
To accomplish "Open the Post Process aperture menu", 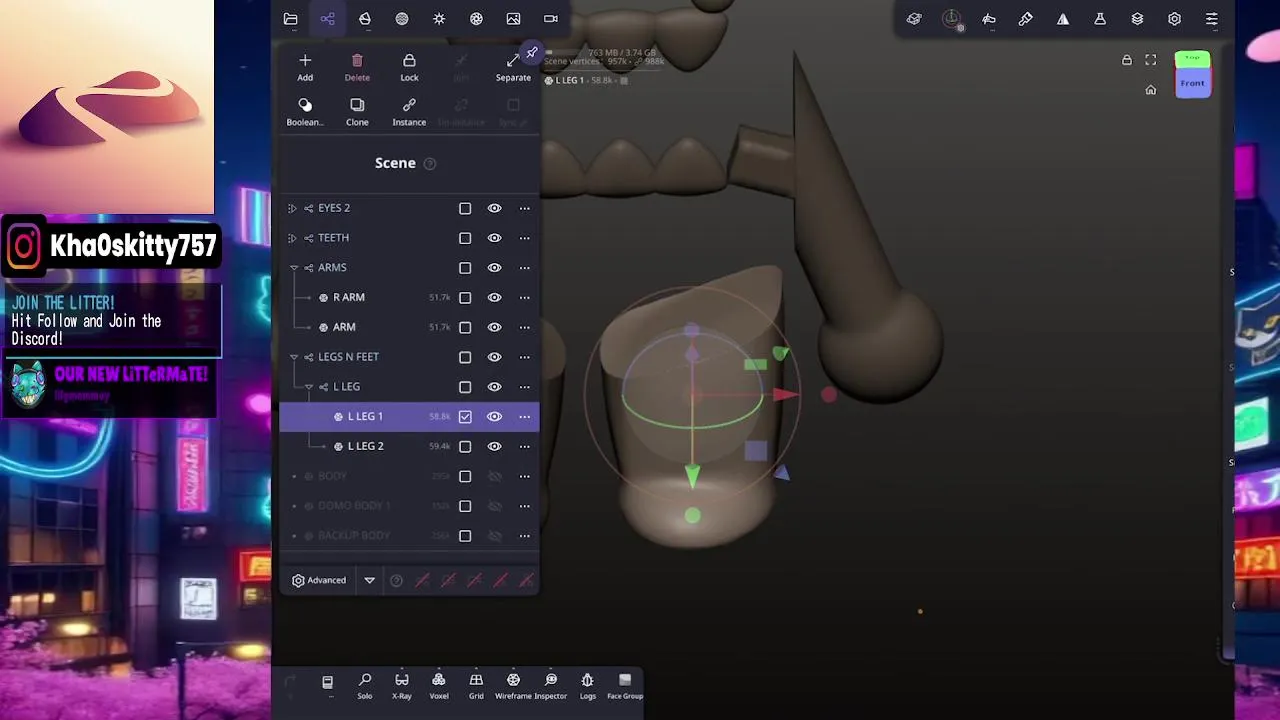I will click(x=476, y=19).
